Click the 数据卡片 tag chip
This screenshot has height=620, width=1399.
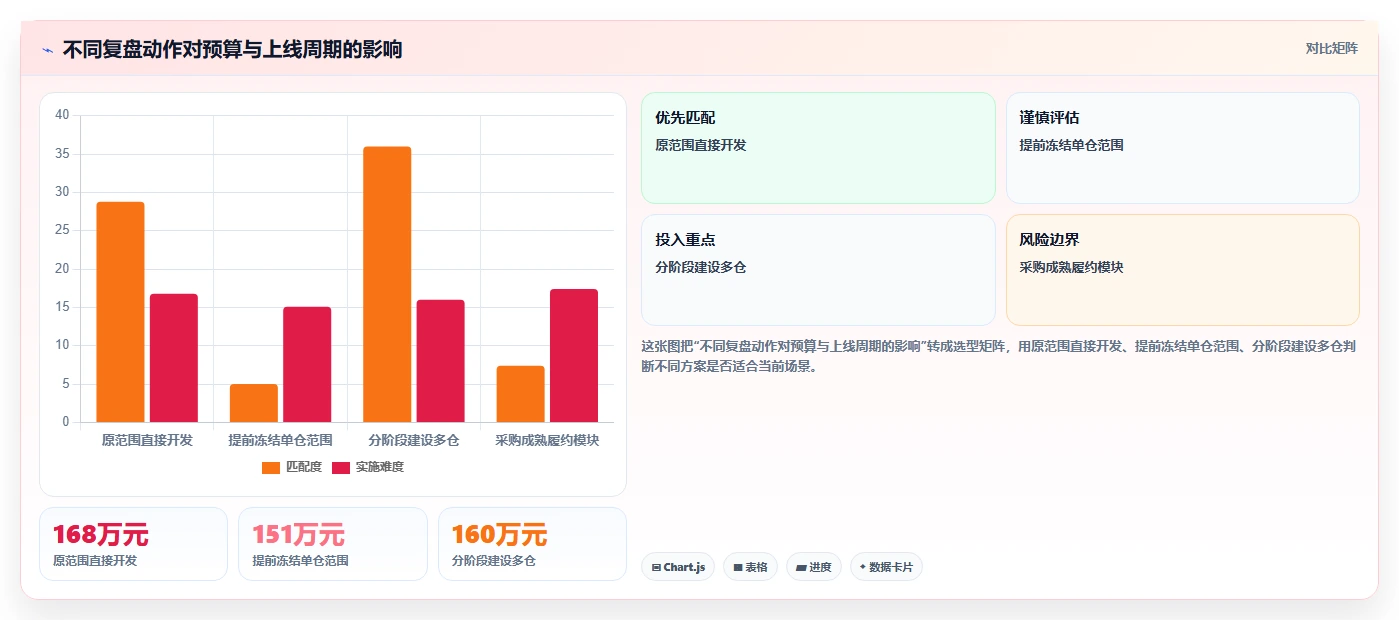886,567
